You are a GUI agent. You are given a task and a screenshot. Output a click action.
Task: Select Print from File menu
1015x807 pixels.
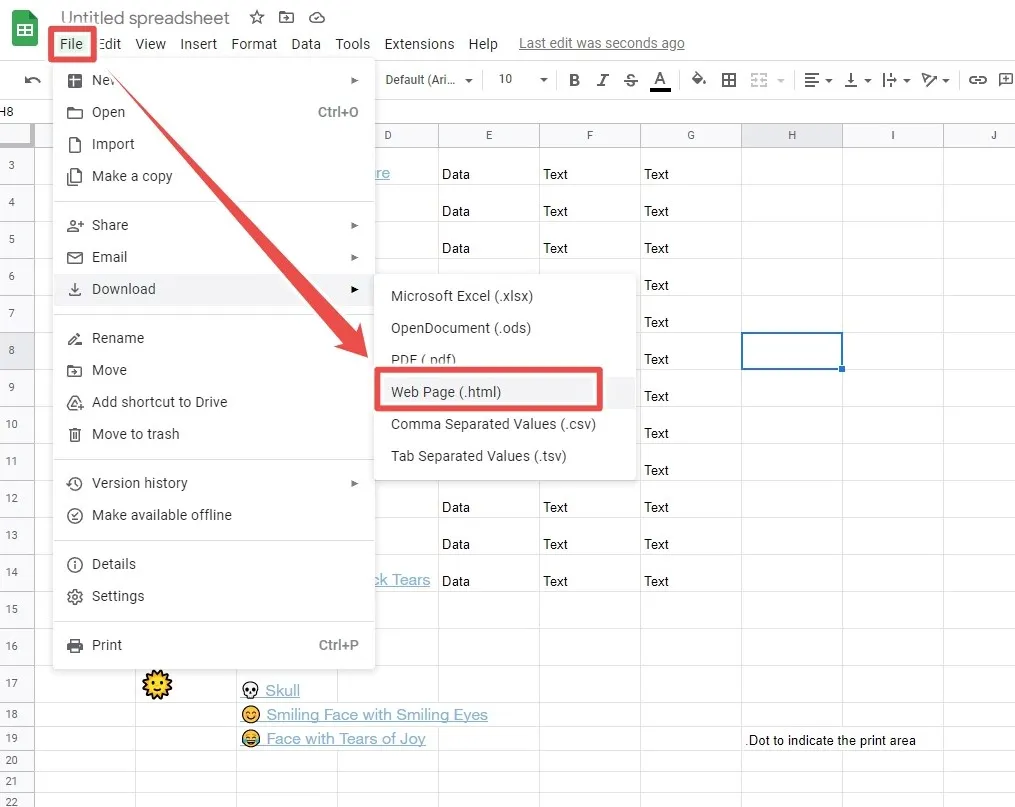(214, 645)
